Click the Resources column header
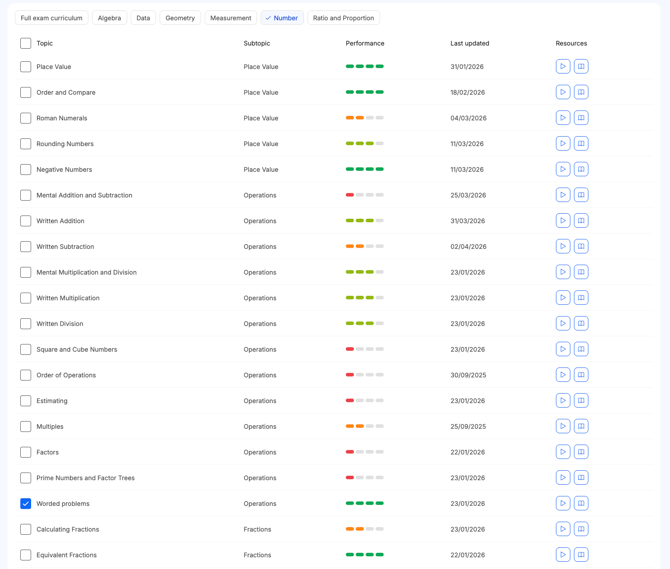Screen dimensions: 670x569 [571, 43]
